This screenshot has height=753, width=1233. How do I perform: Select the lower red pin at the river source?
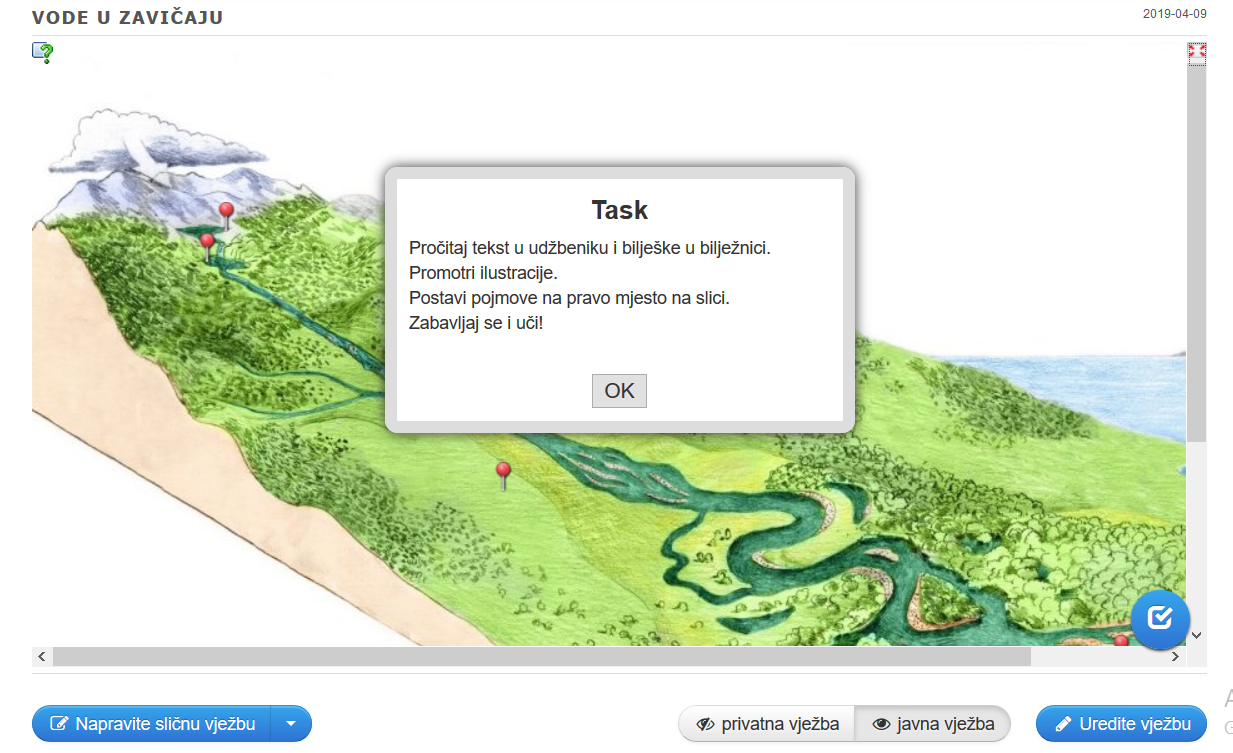pyautogui.click(x=207, y=243)
